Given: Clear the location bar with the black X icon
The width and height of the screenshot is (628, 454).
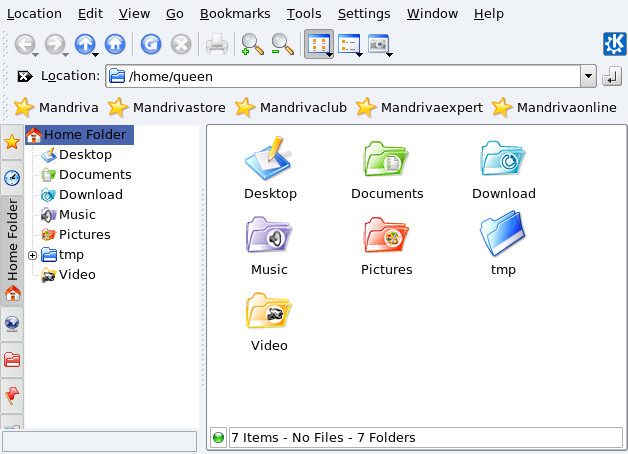Looking at the screenshot, I should (25, 76).
